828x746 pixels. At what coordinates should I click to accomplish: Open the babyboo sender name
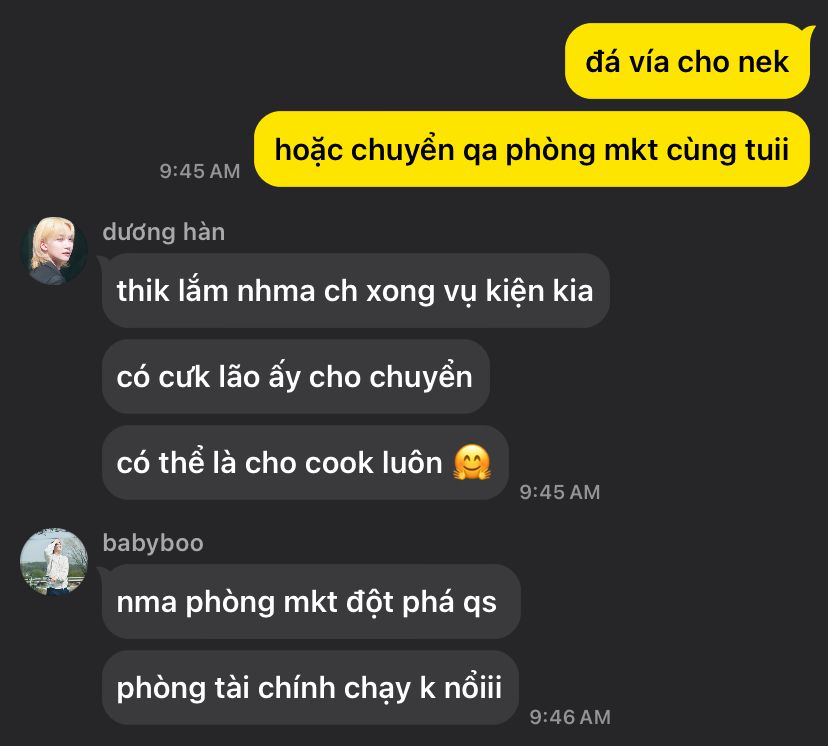(153, 543)
